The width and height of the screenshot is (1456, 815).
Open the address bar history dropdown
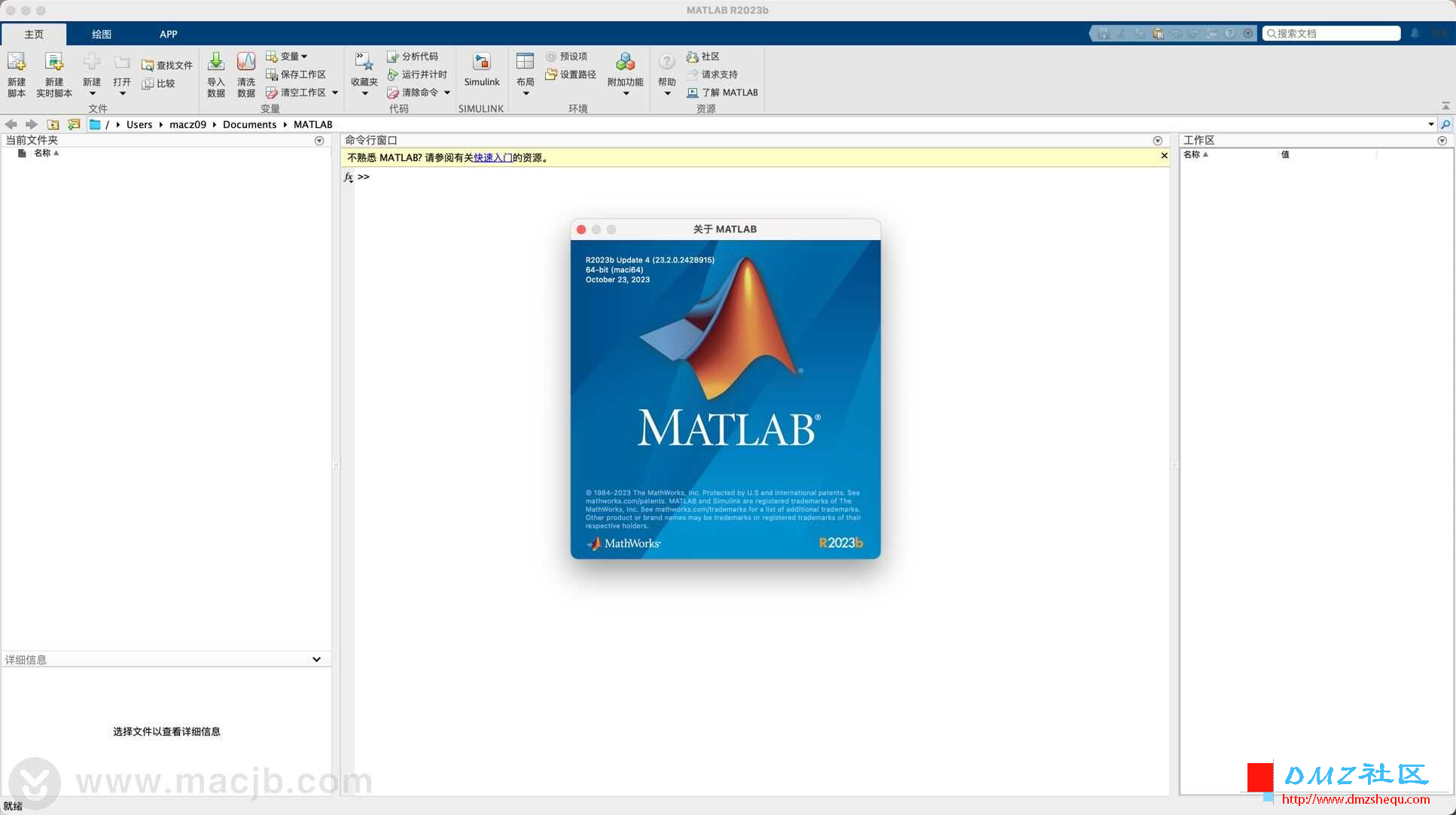click(1430, 124)
